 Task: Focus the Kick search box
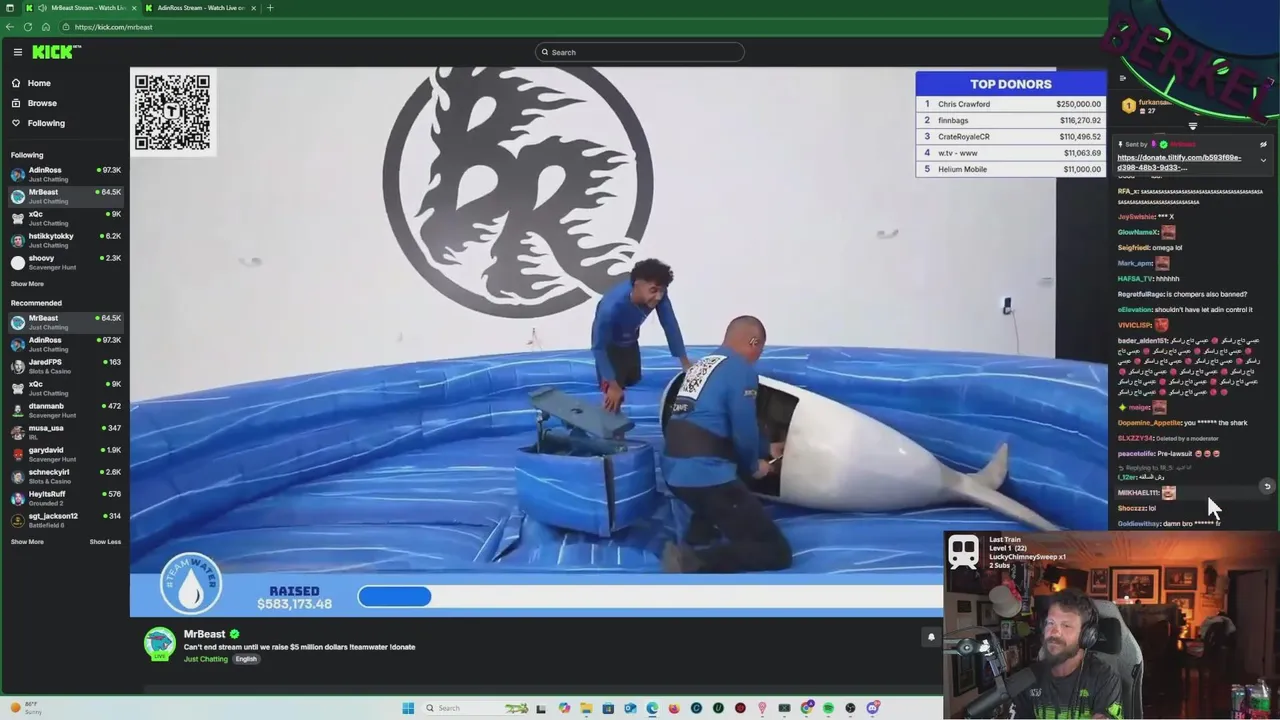[x=640, y=52]
